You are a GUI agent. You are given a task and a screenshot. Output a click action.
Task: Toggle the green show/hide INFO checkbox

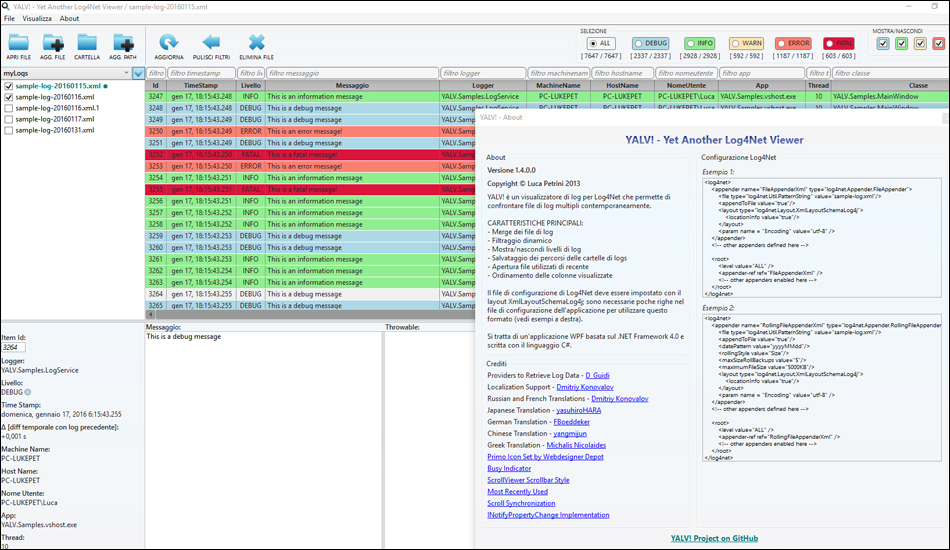902,44
